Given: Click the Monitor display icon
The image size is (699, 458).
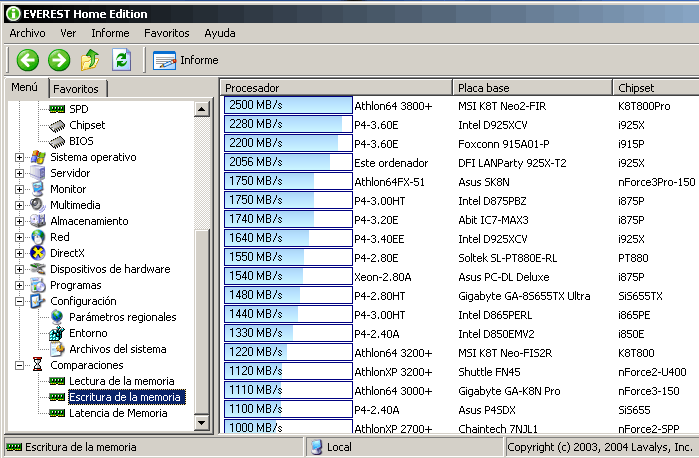Looking at the screenshot, I should (38, 189).
